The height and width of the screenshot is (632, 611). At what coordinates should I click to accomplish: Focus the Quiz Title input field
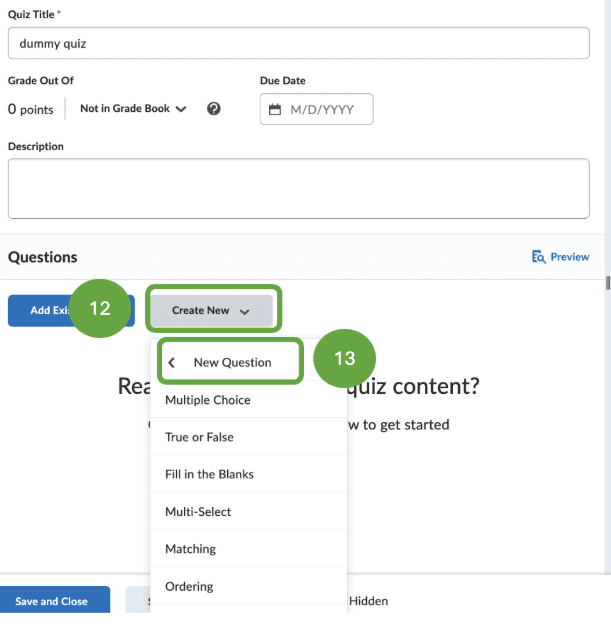point(299,43)
